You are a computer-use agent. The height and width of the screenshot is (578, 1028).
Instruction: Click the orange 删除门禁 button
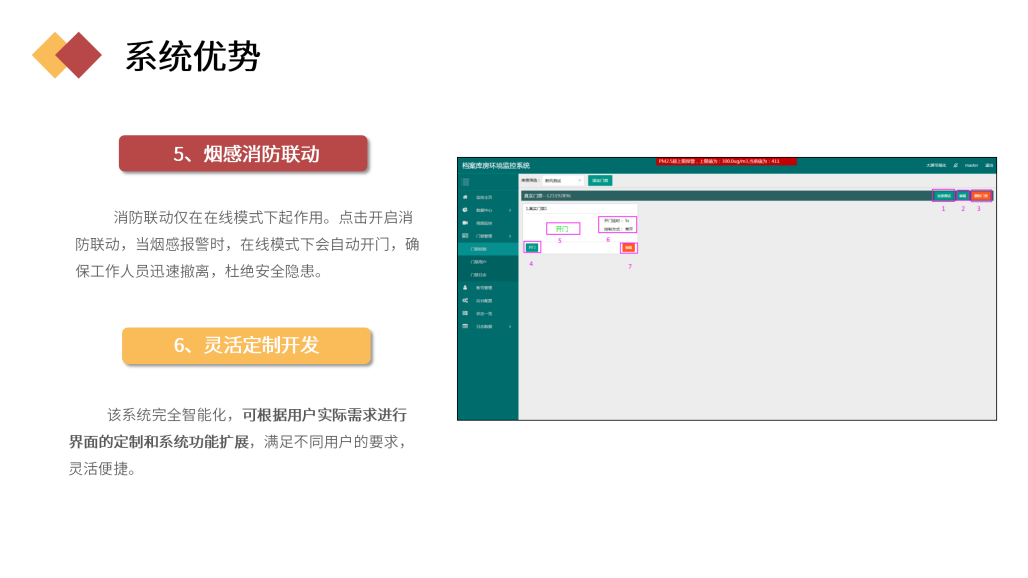coord(981,195)
